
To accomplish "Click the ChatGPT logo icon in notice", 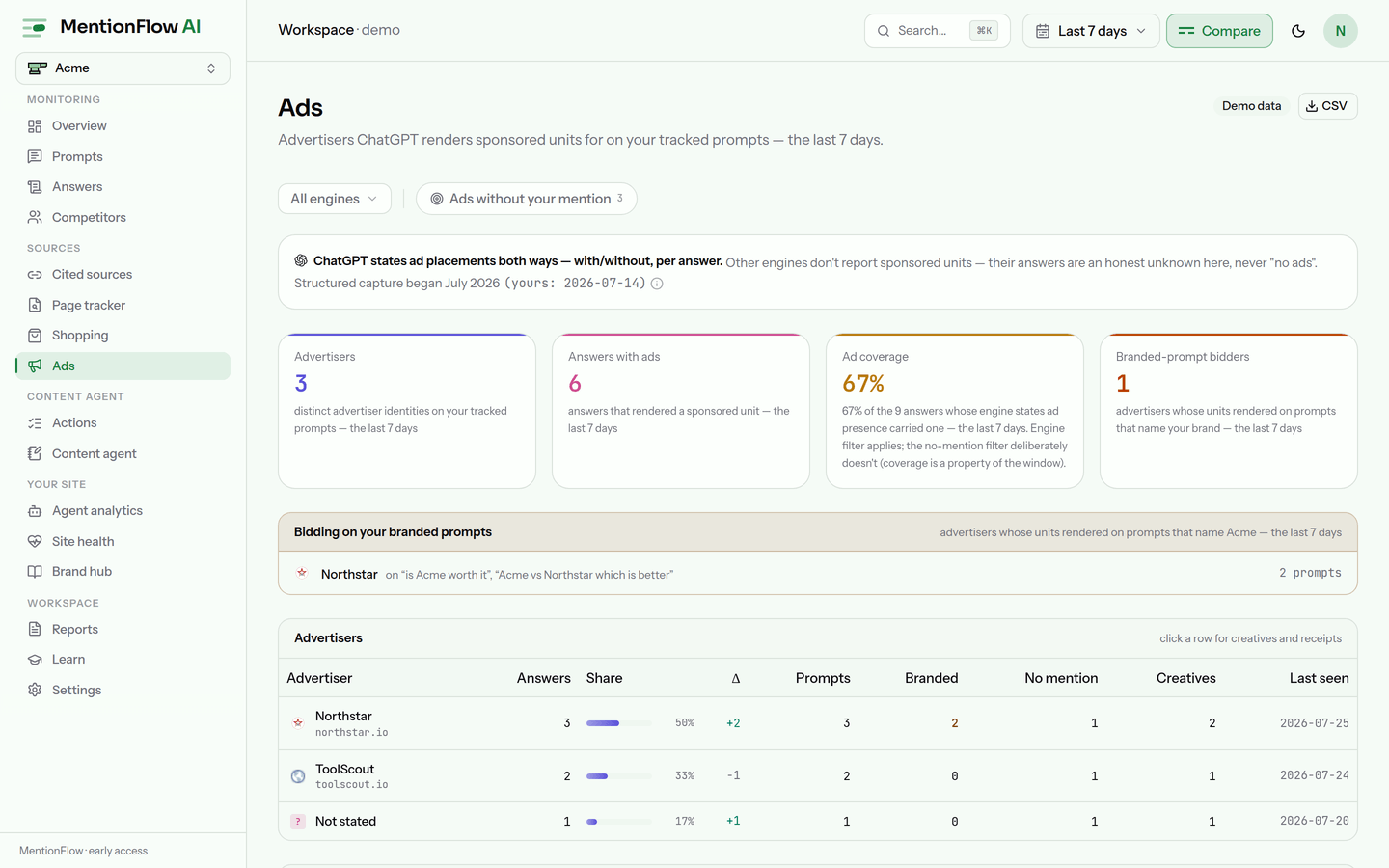I will coord(301,260).
